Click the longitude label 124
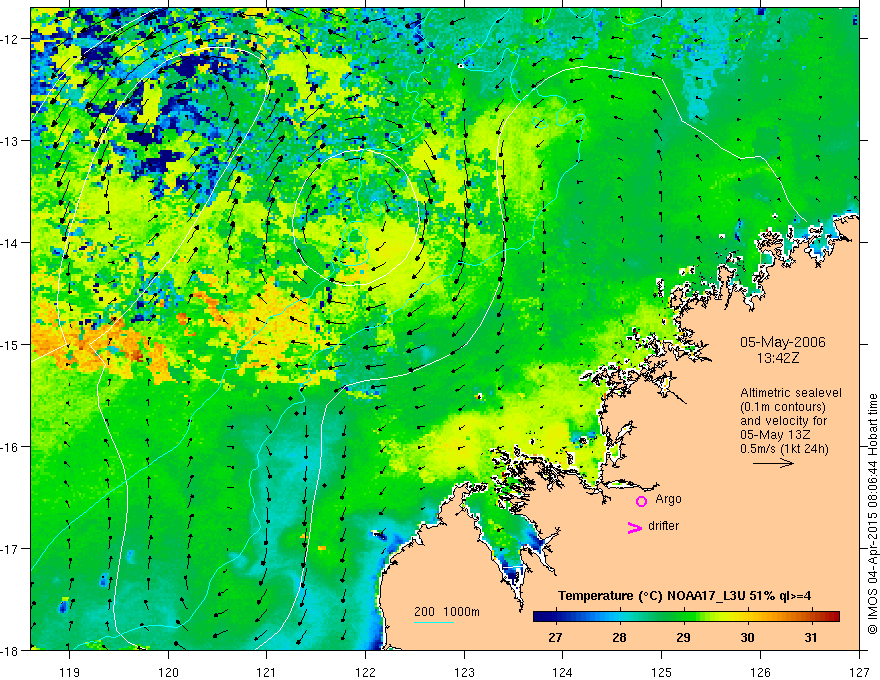This screenshot has width=880, height=680. pyautogui.click(x=563, y=672)
